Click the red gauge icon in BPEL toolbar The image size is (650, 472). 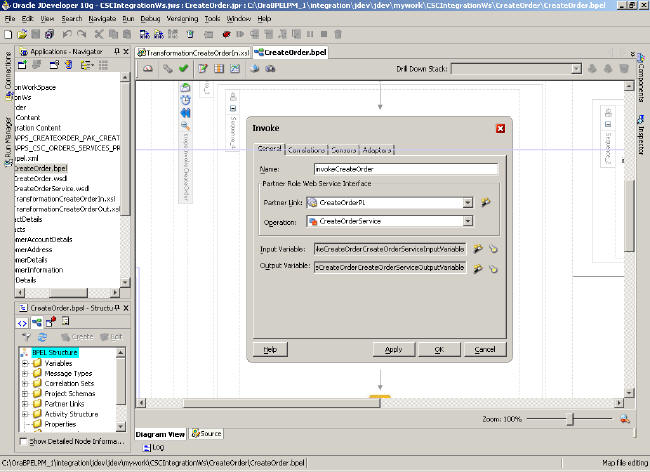[148, 68]
